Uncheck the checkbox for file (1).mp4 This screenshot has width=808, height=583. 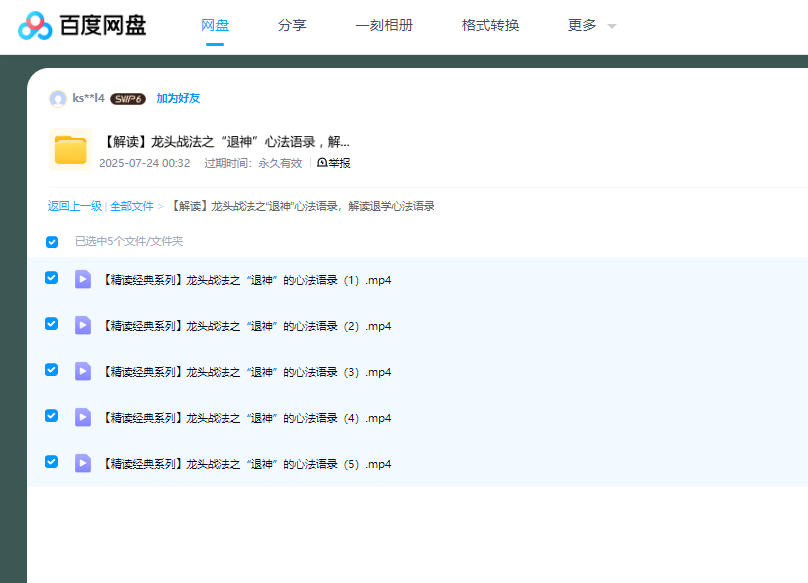pyautogui.click(x=52, y=278)
